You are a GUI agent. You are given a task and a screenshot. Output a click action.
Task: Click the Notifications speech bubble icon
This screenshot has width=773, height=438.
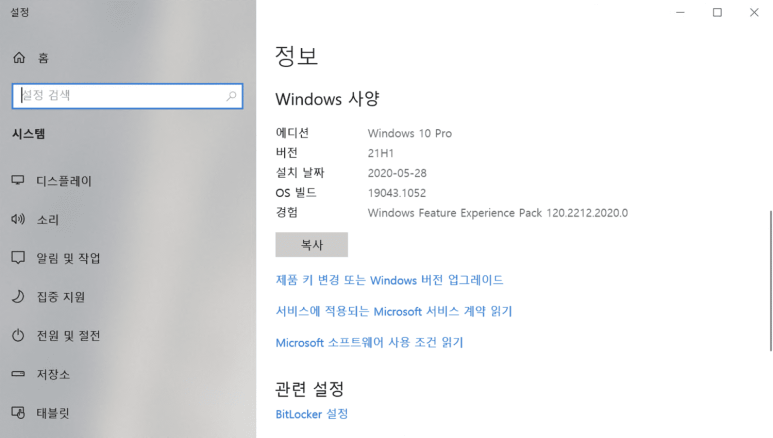18,257
